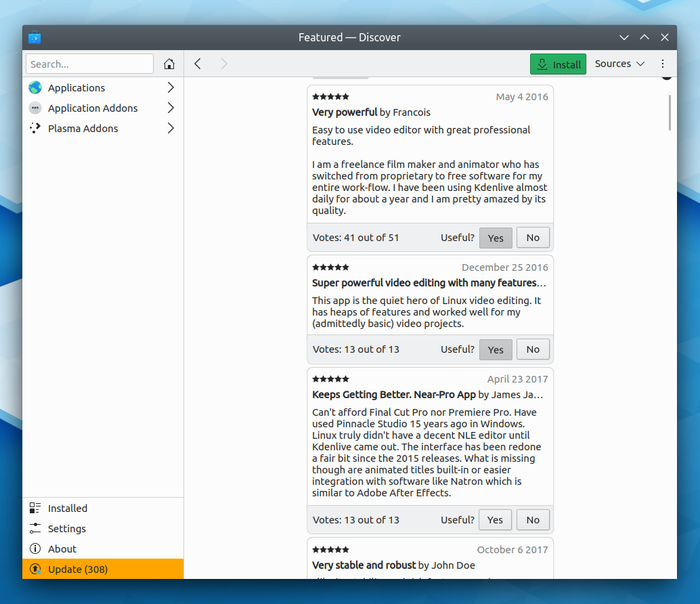
Task: Expand the Applications category chevron
Action: 171,87
